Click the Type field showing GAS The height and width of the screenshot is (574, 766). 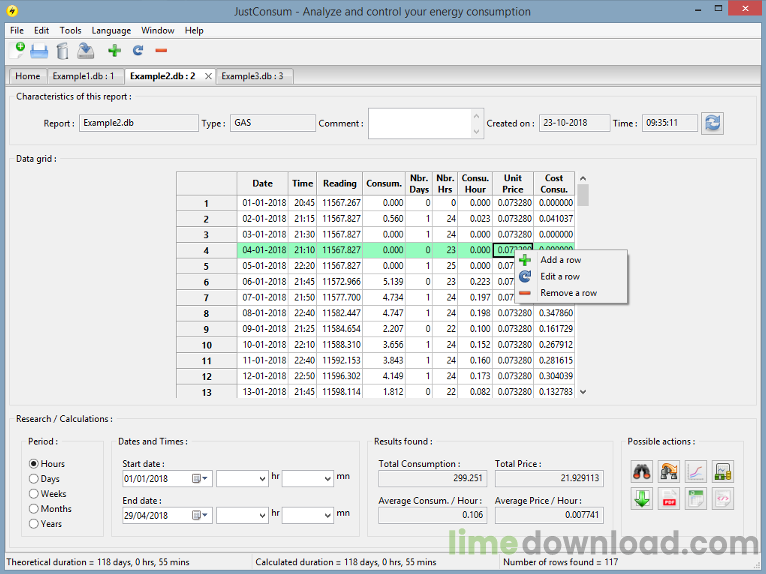[x=273, y=123]
